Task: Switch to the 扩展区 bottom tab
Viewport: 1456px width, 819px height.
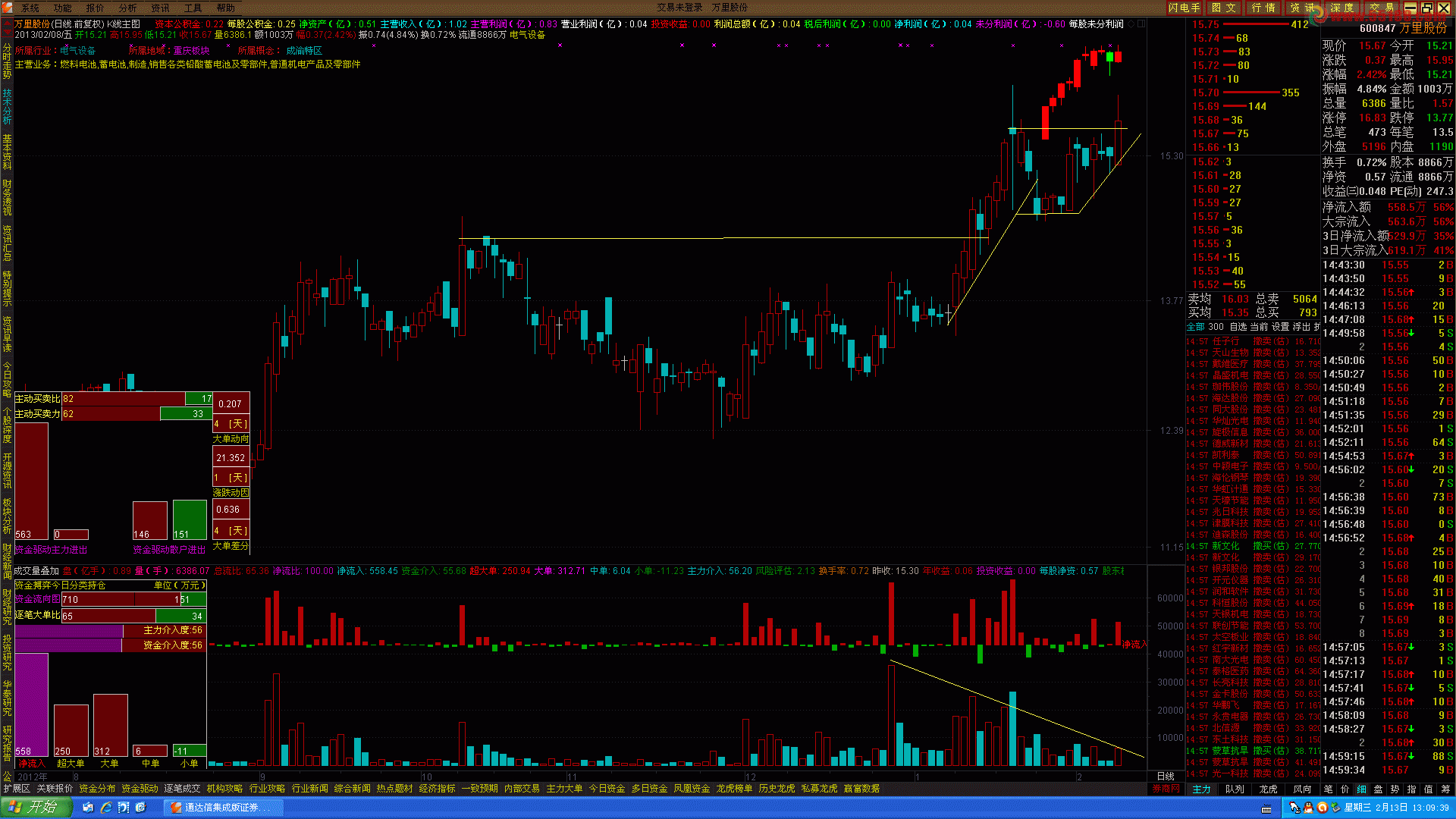Action: (x=17, y=789)
